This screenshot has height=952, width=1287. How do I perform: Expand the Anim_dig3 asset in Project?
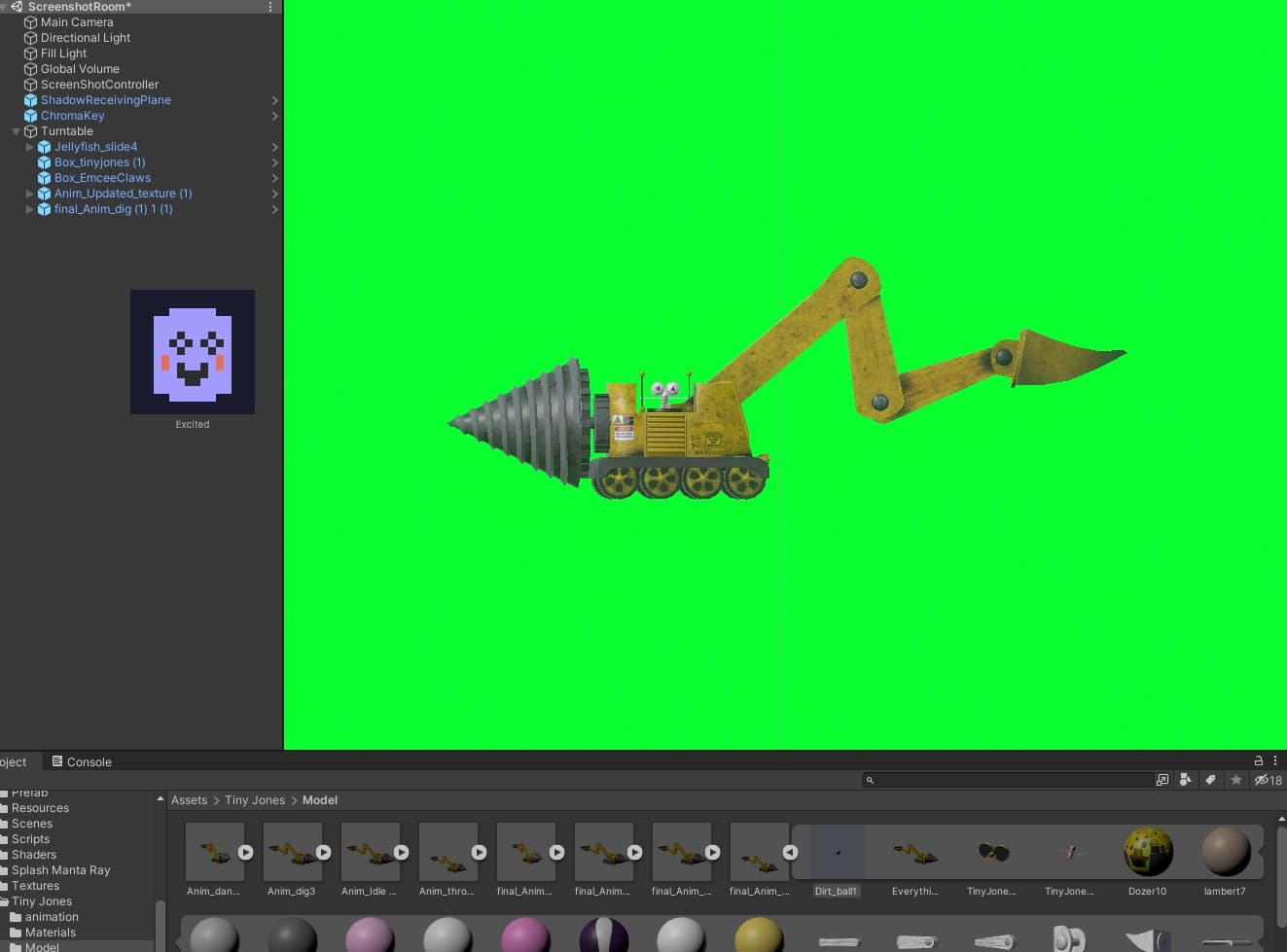coord(323,852)
